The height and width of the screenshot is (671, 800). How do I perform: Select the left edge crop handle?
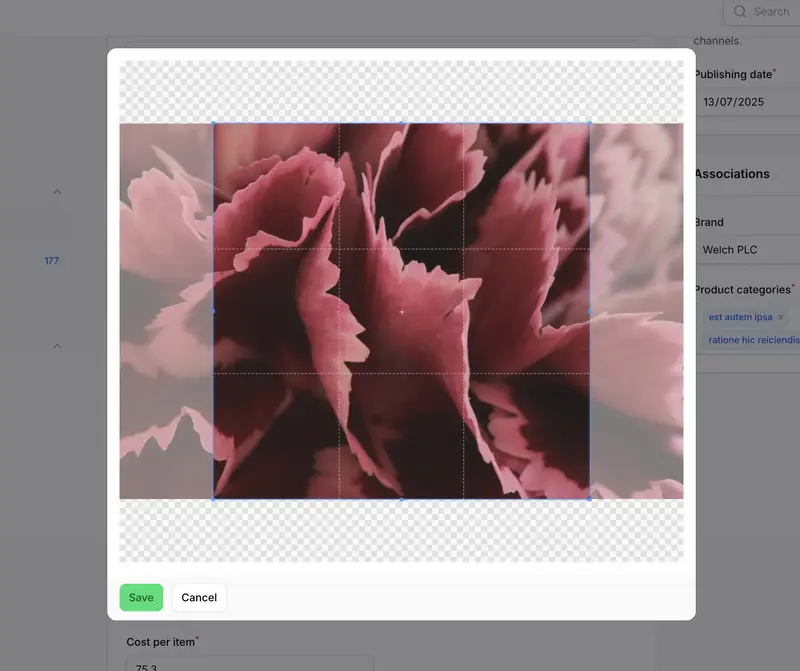pos(212,310)
